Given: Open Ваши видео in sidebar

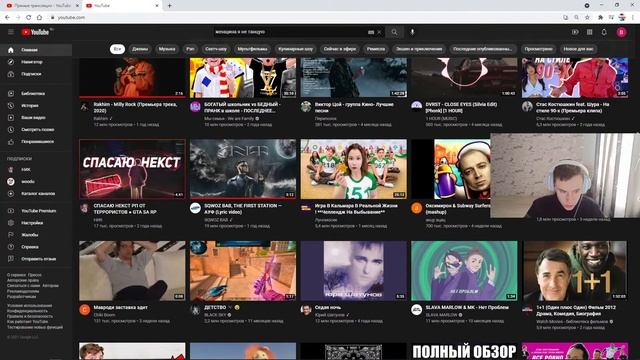Looking at the screenshot, I should click(36, 118).
